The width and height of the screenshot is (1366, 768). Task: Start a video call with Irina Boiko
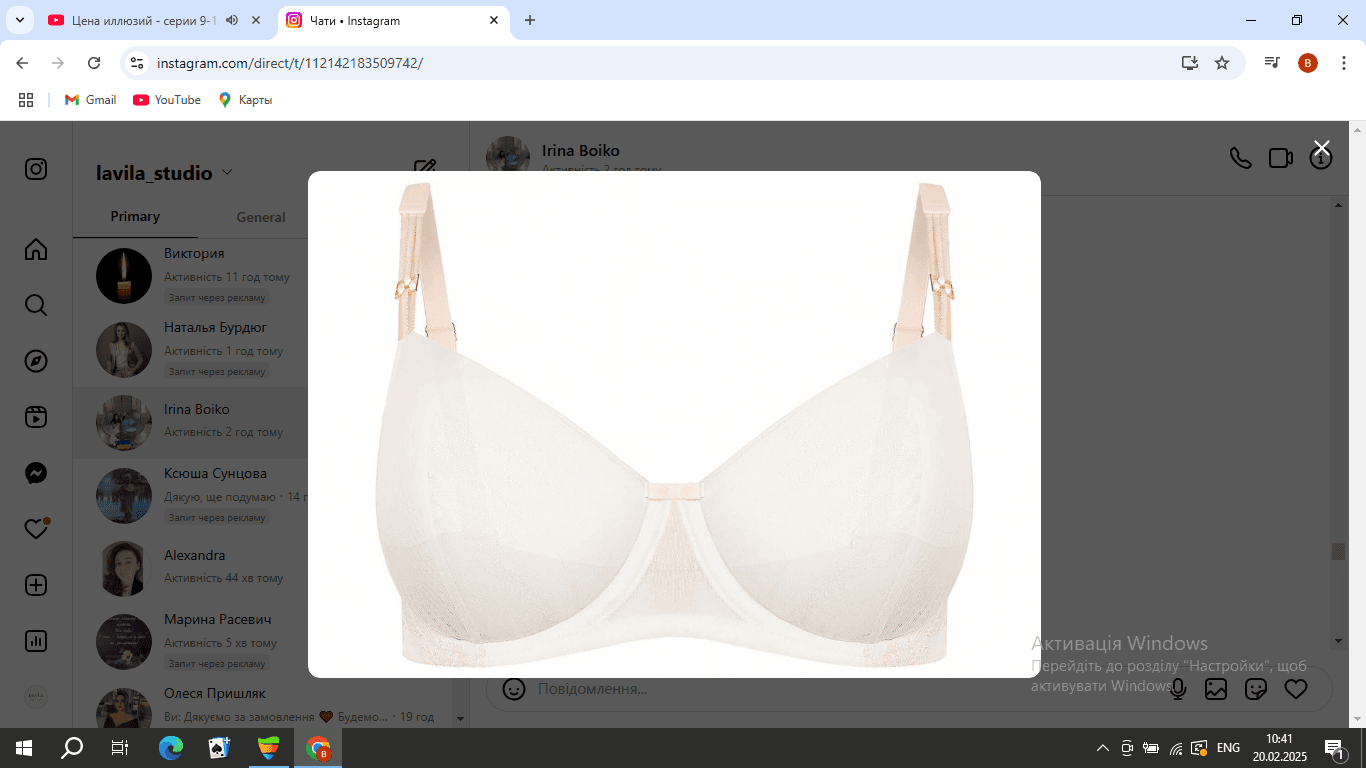(x=1281, y=158)
